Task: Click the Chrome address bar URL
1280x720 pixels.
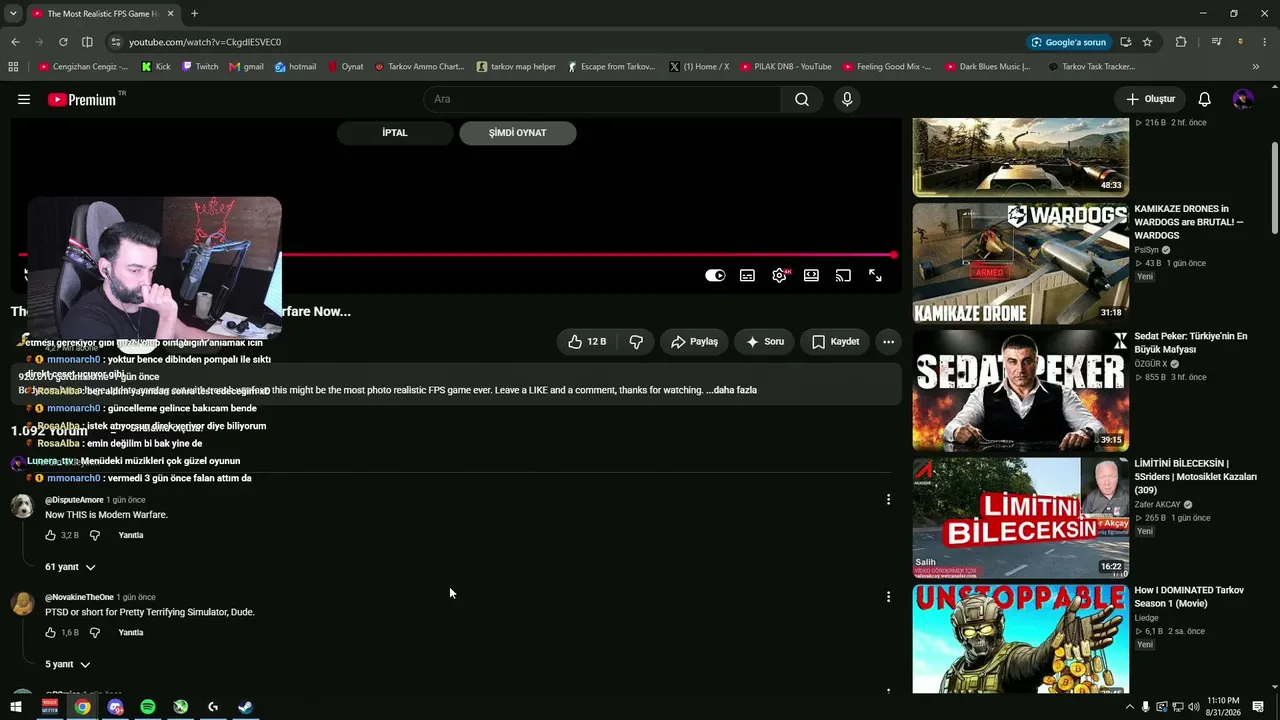Action: pyautogui.click(x=205, y=42)
